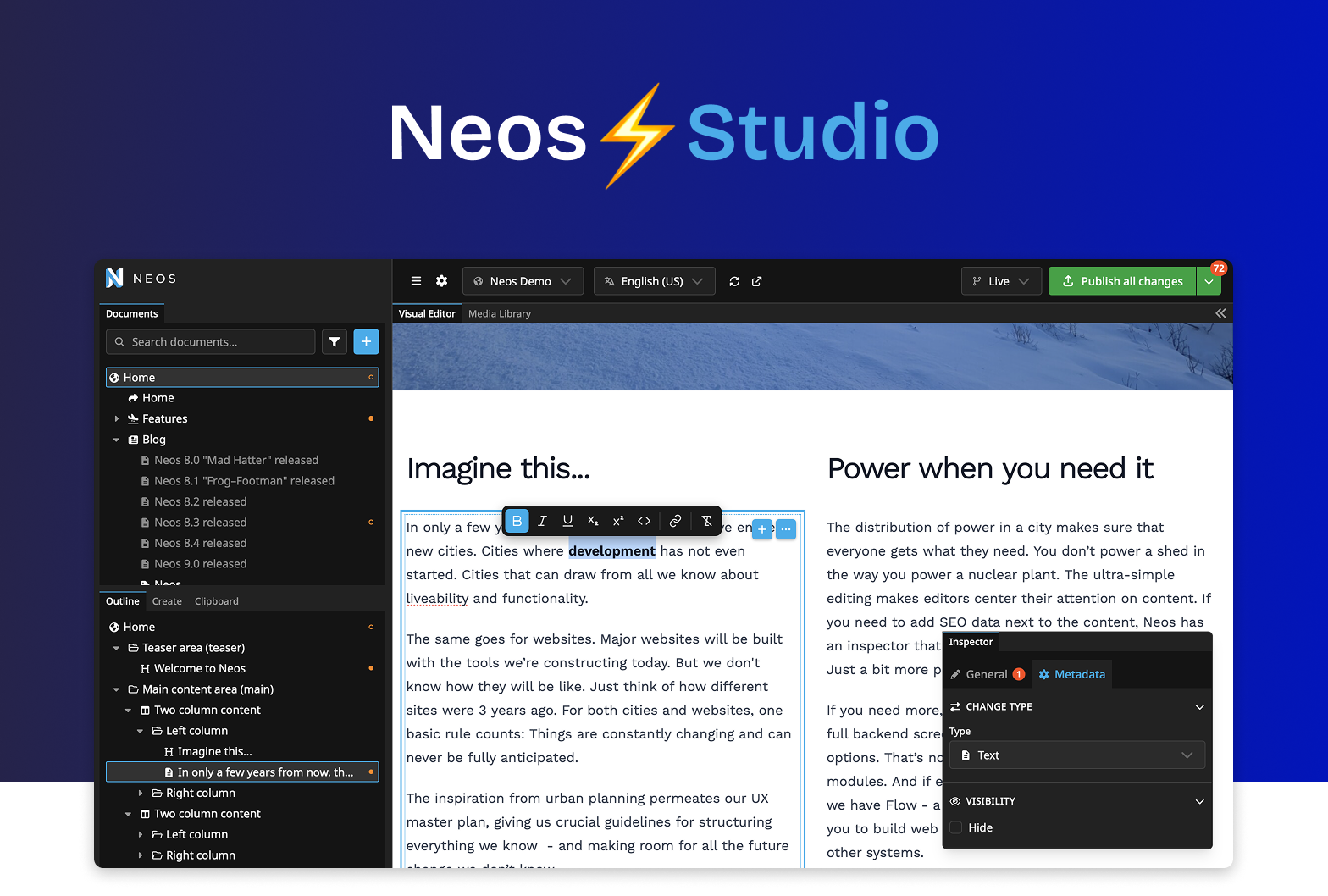The height and width of the screenshot is (896, 1328).
Task: Click the "Imagine this..." heading in editor
Action: [498, 468]
